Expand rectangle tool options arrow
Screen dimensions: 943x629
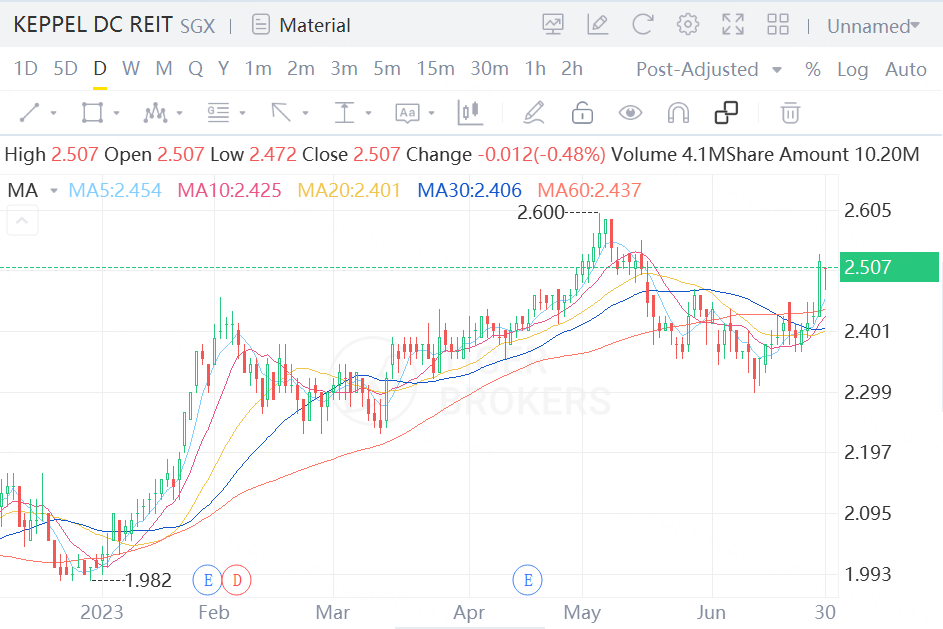[x=117, y=113]
